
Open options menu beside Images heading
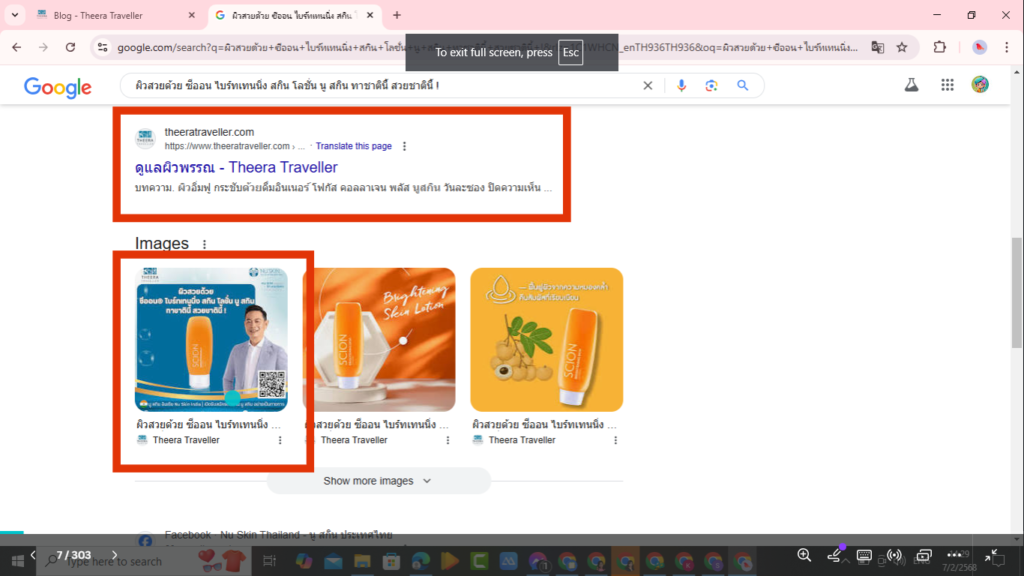(204, 243)
